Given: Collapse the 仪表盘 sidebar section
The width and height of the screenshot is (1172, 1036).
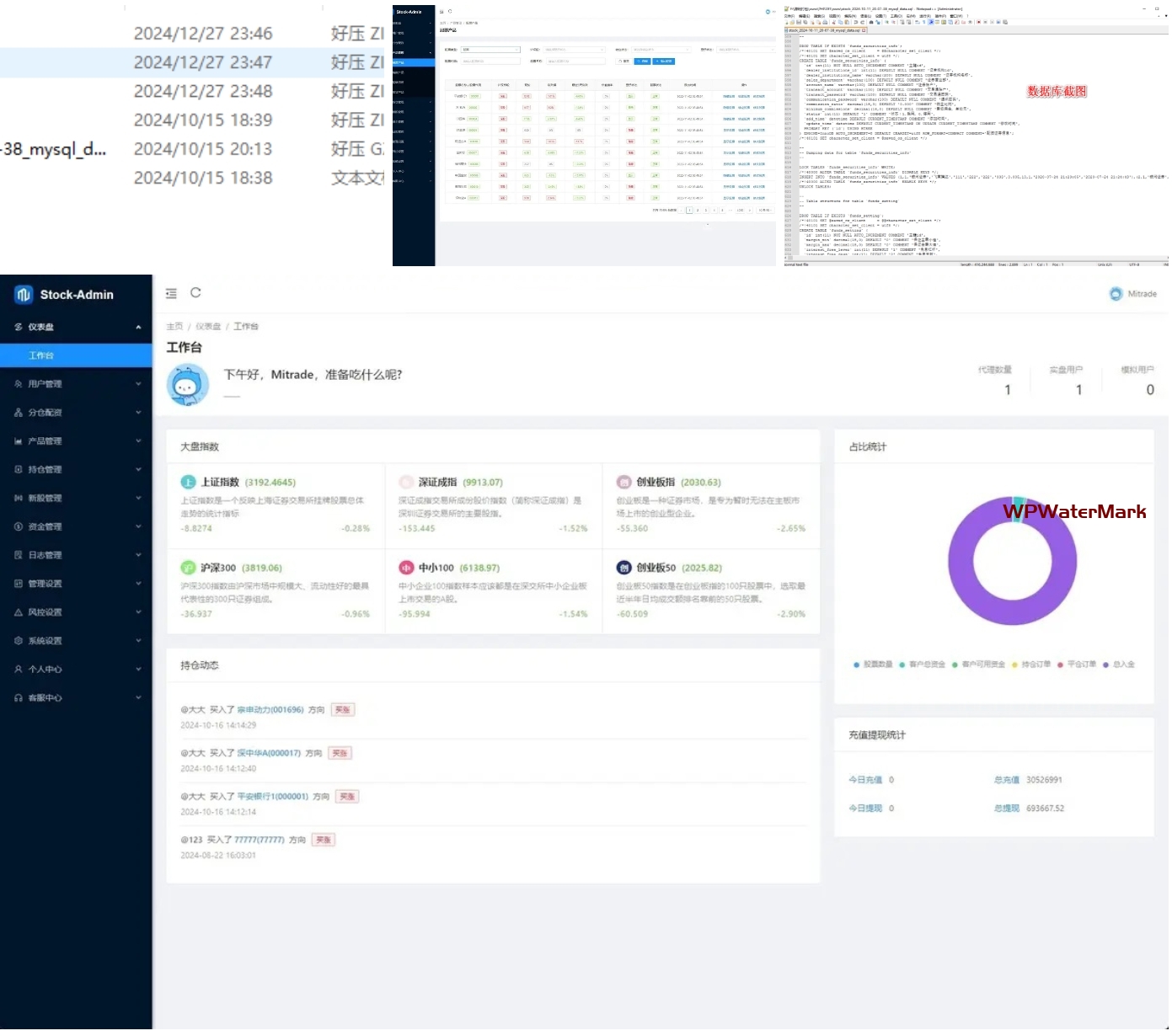Looking at the screenshot, I should (76, 327).
